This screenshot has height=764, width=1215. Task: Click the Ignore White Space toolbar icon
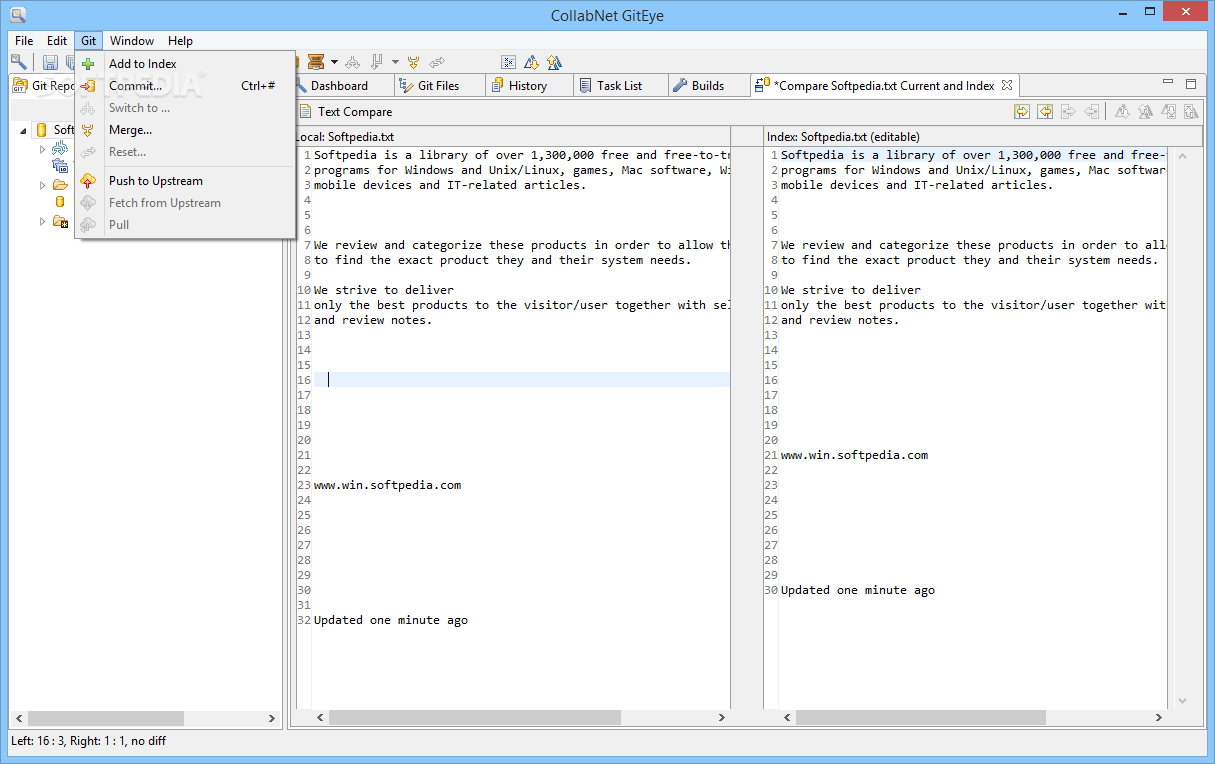[x=508, y=62]
